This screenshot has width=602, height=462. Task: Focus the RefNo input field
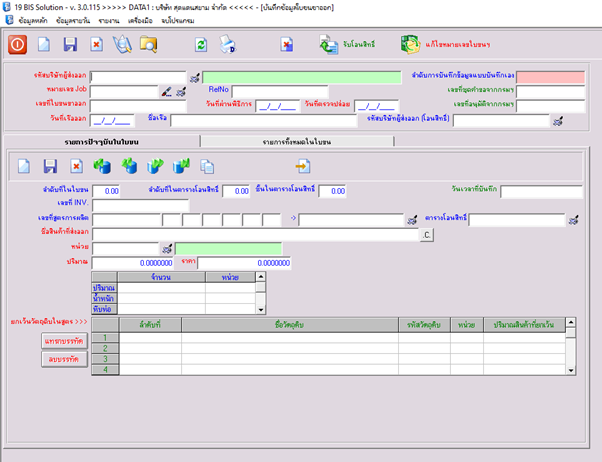280,92
